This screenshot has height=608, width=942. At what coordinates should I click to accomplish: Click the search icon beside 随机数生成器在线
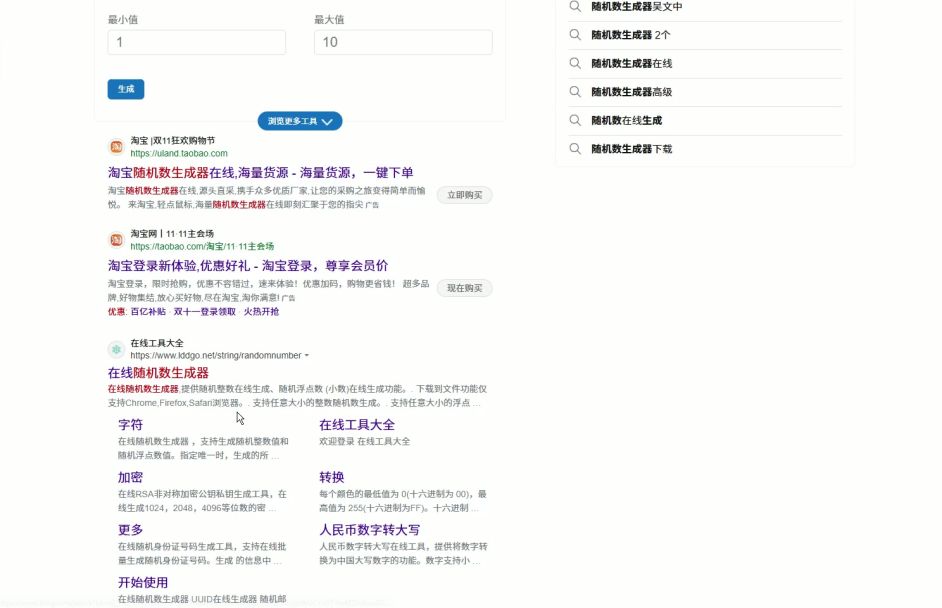(575, 63)
